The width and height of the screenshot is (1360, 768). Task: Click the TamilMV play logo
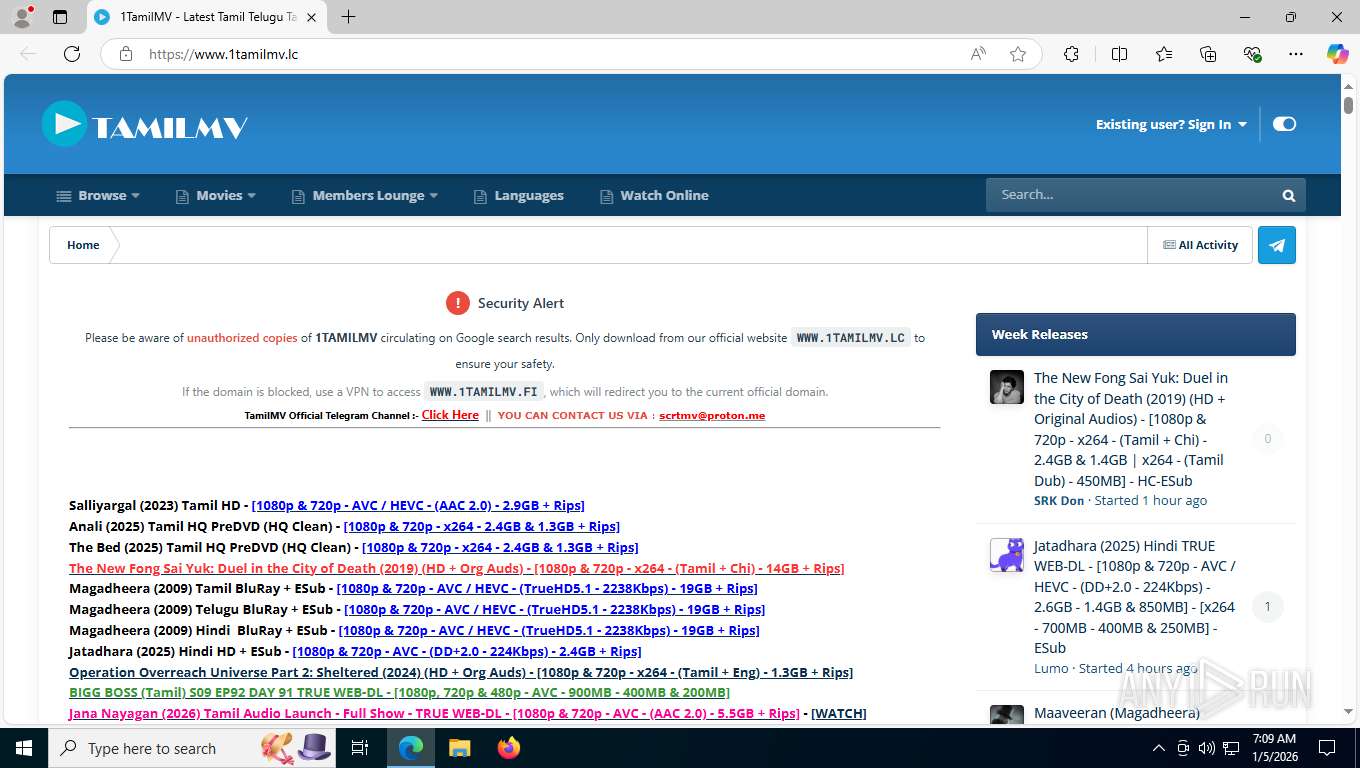[144, 124]
